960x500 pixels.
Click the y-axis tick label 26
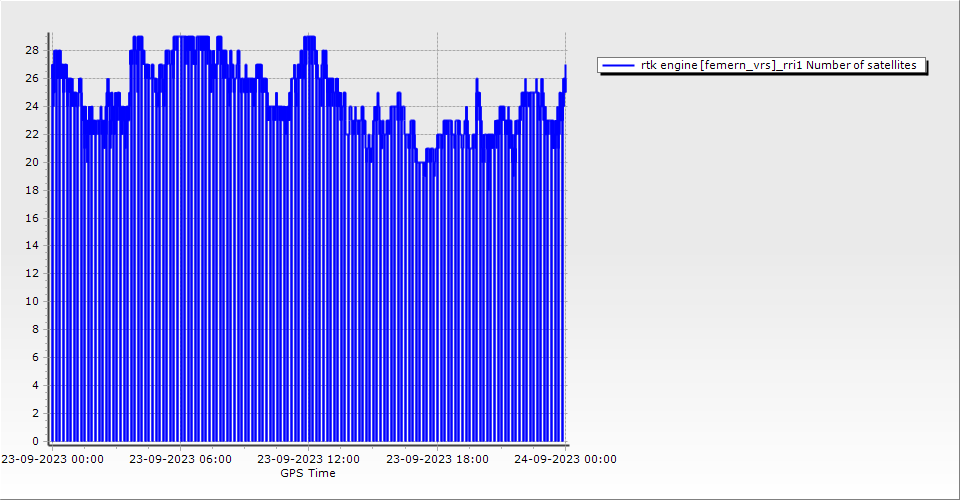click(32, 78)
